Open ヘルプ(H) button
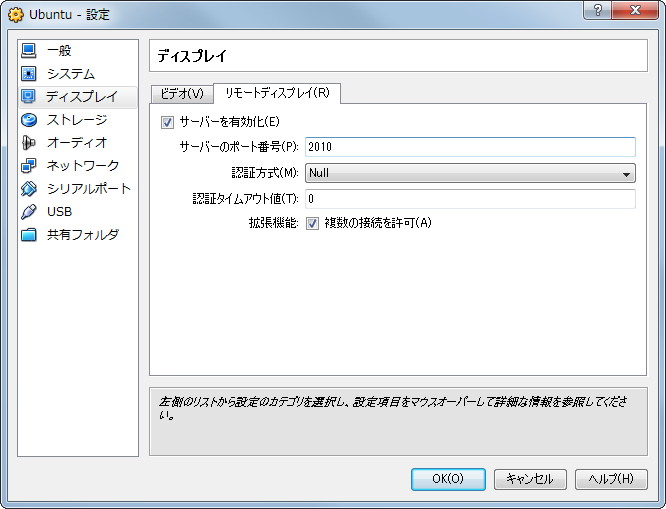The image size is (666, 509). (x=611, y=479)
